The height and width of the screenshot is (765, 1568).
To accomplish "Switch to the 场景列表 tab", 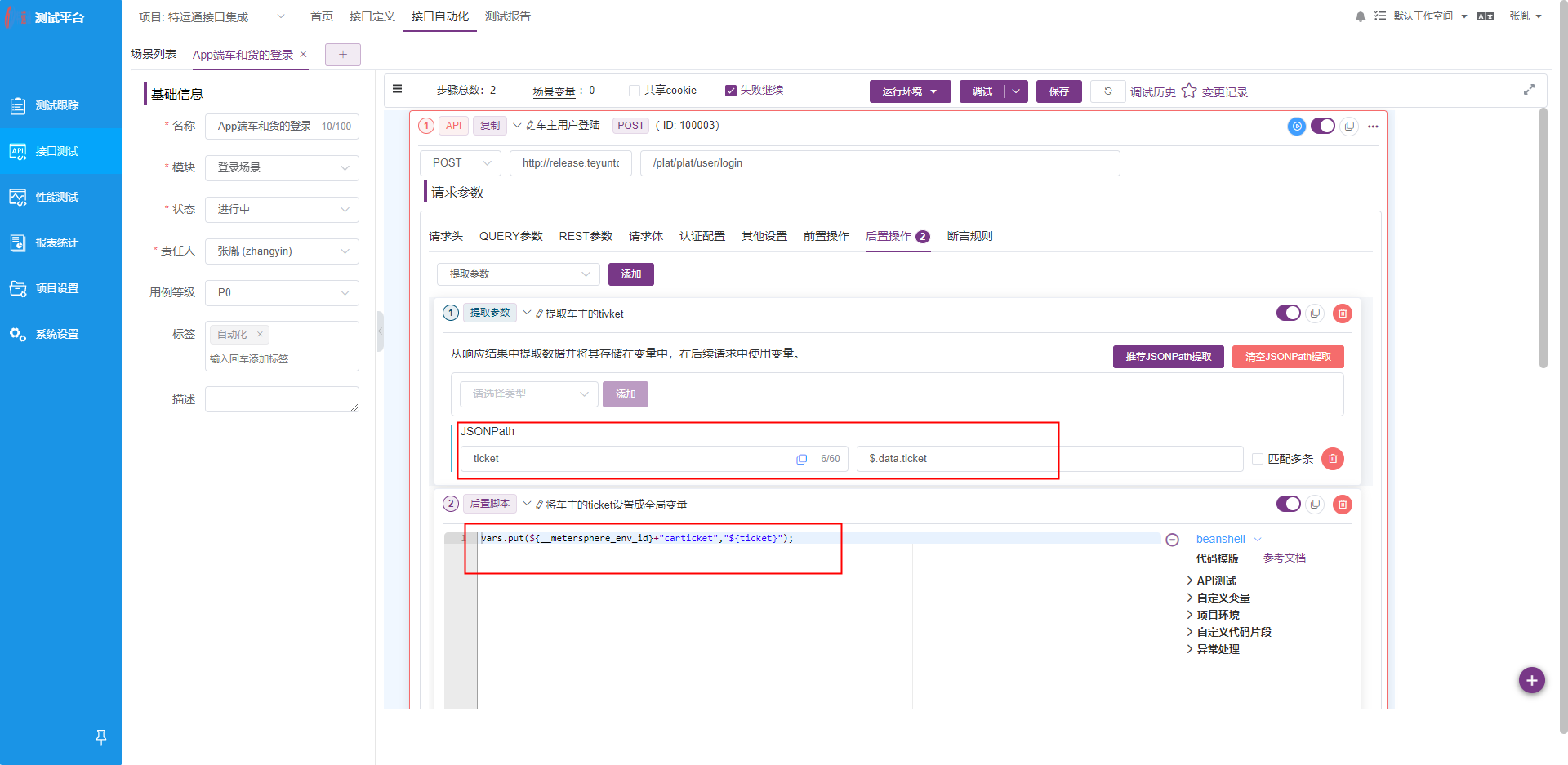I will click(154, 54).
